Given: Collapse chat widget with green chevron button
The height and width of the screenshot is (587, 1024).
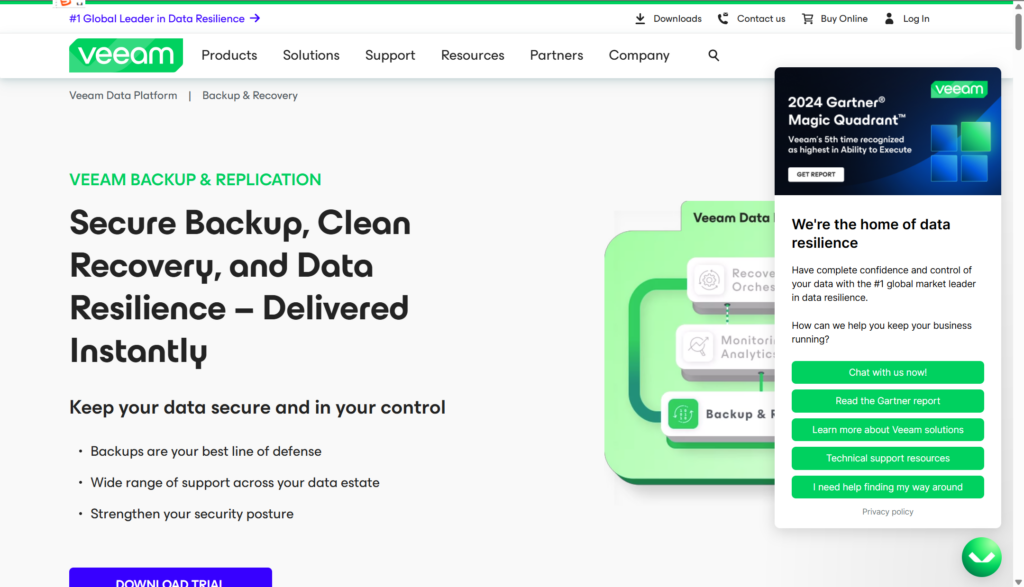Looking at the screenshot, I should [981, 557].
